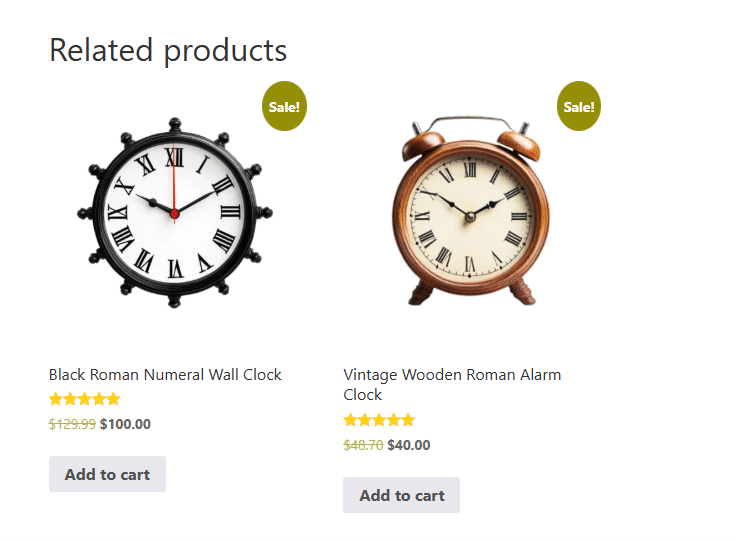This screenshot has width=736, height=541.
Task: Click the last star under the alarm clock
Action: coord(407,420)
